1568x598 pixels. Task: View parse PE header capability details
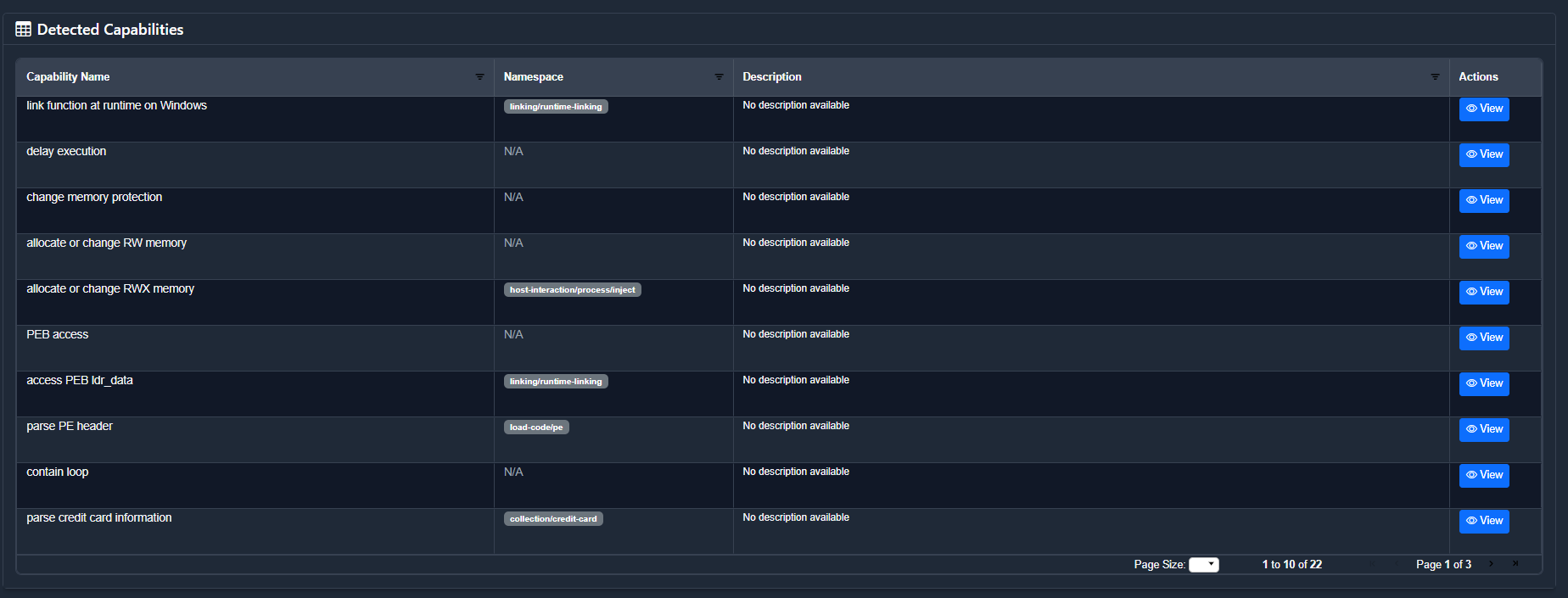pyautogui.click(x=1484, y=430)
